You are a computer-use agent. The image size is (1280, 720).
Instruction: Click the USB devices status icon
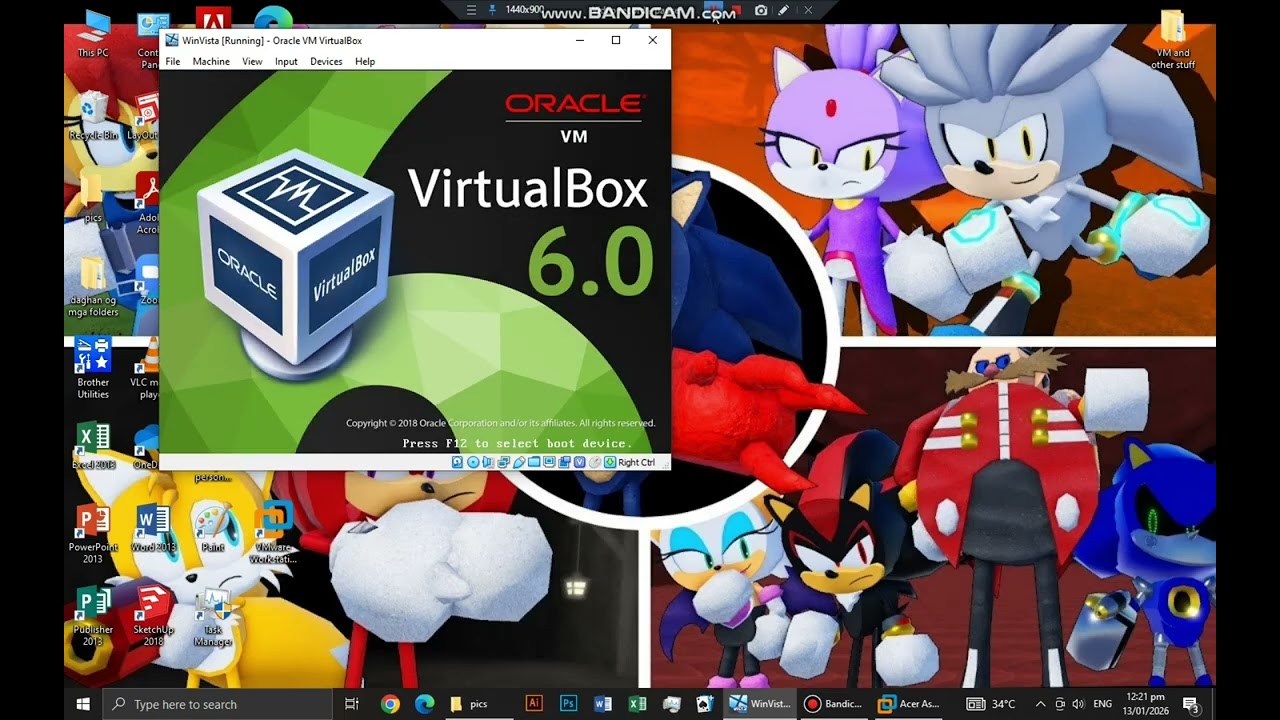pos(519,462)
